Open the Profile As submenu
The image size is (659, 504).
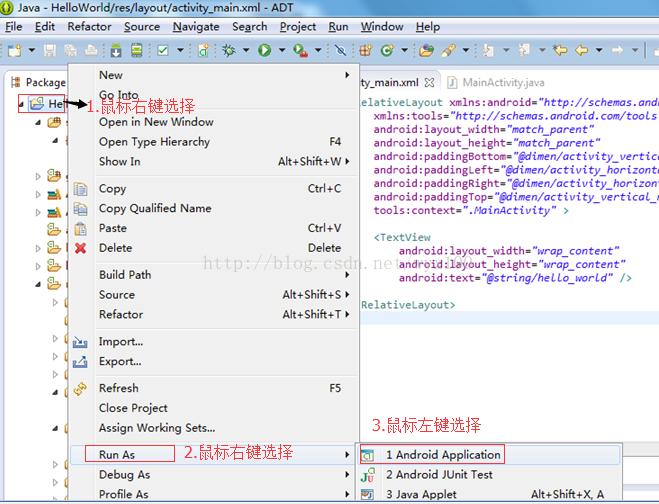[x=214, y=494]
